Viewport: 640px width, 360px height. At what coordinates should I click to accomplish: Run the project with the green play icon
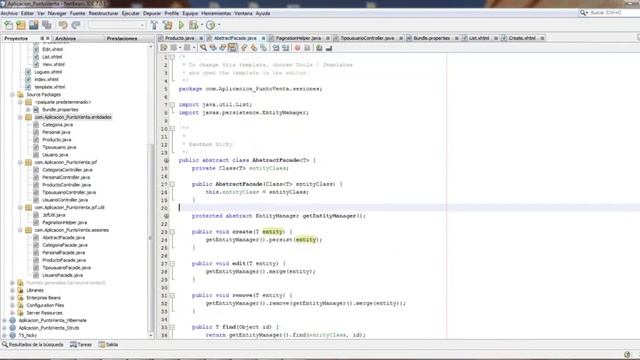pos(181,25)
